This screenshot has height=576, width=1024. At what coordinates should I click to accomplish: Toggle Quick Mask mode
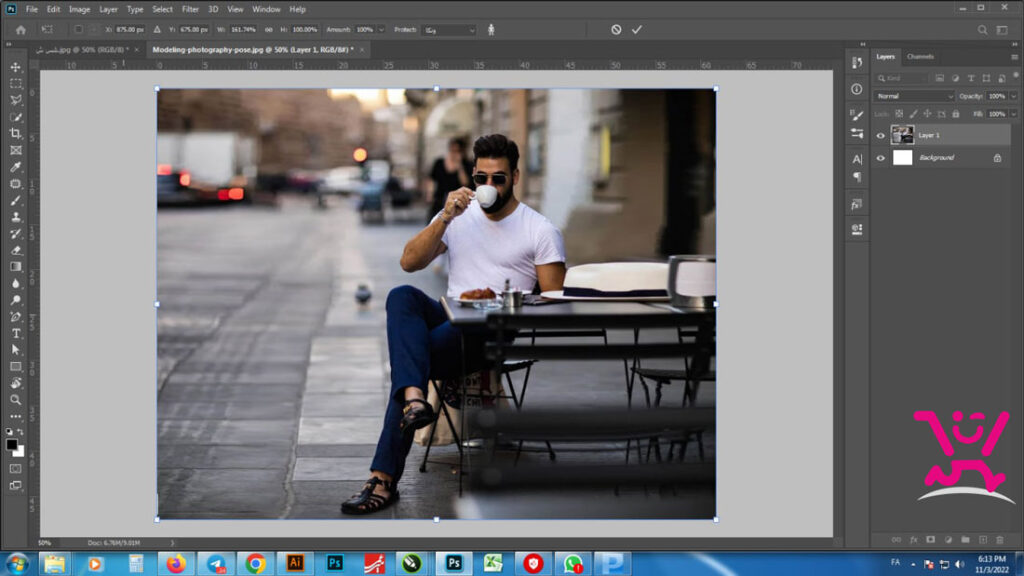click(x=16, y=468)
